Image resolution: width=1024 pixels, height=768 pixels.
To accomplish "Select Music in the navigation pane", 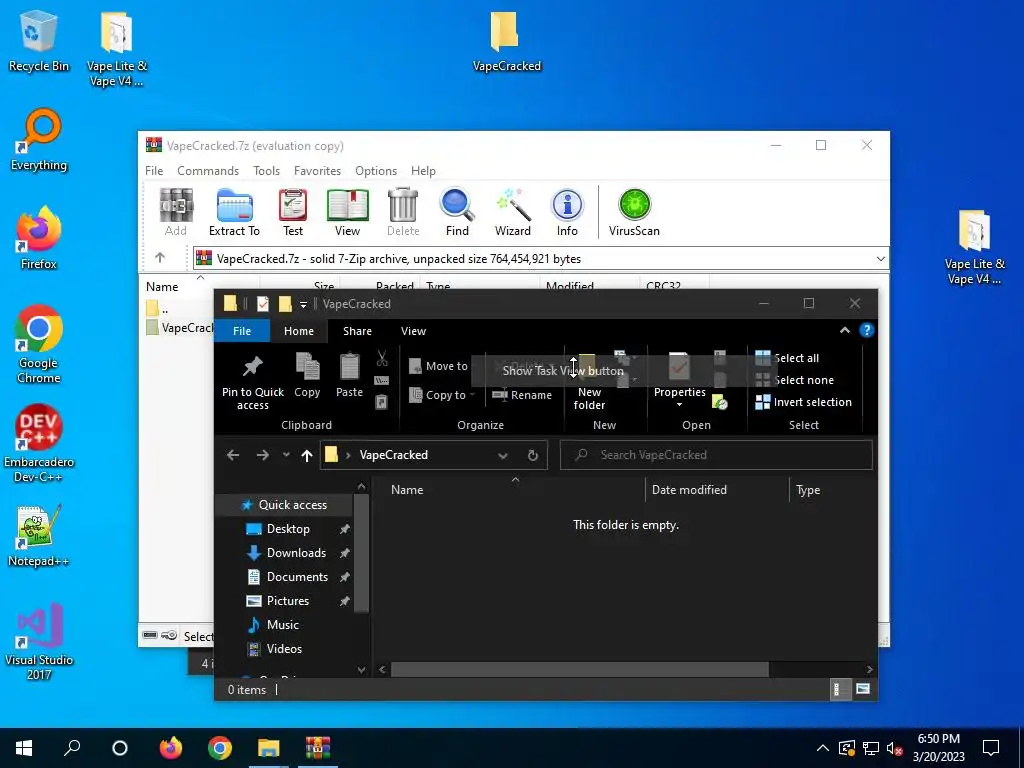I will [282, 625].
